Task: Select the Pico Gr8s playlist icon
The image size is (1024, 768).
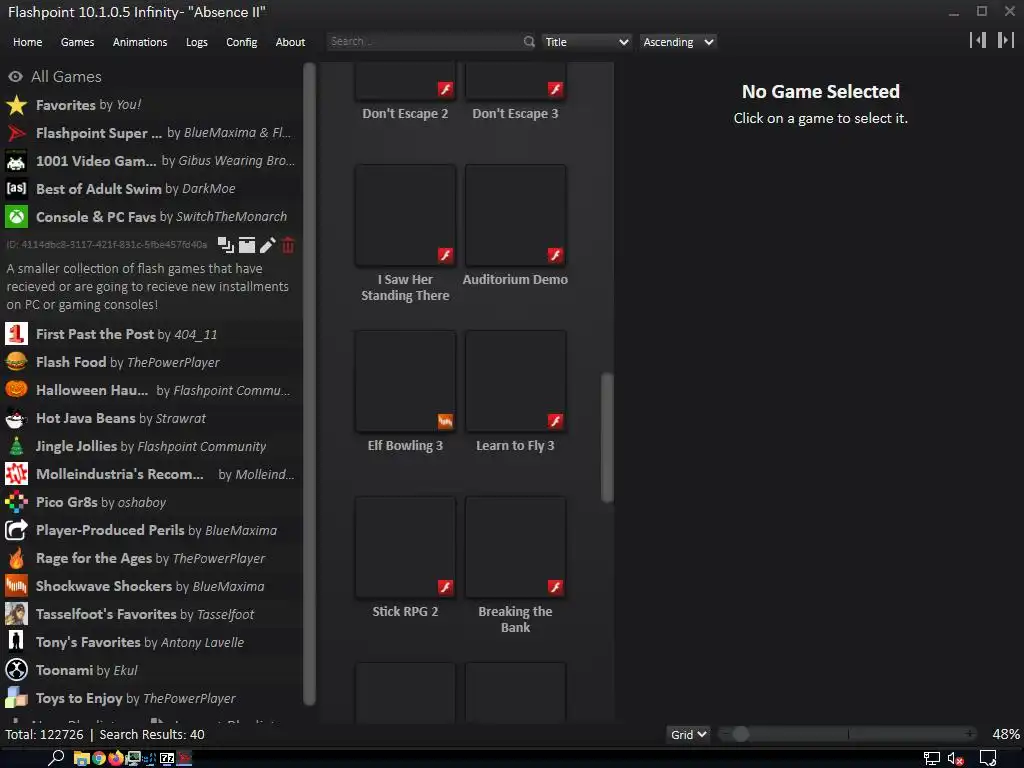Action: pos(16,502)
